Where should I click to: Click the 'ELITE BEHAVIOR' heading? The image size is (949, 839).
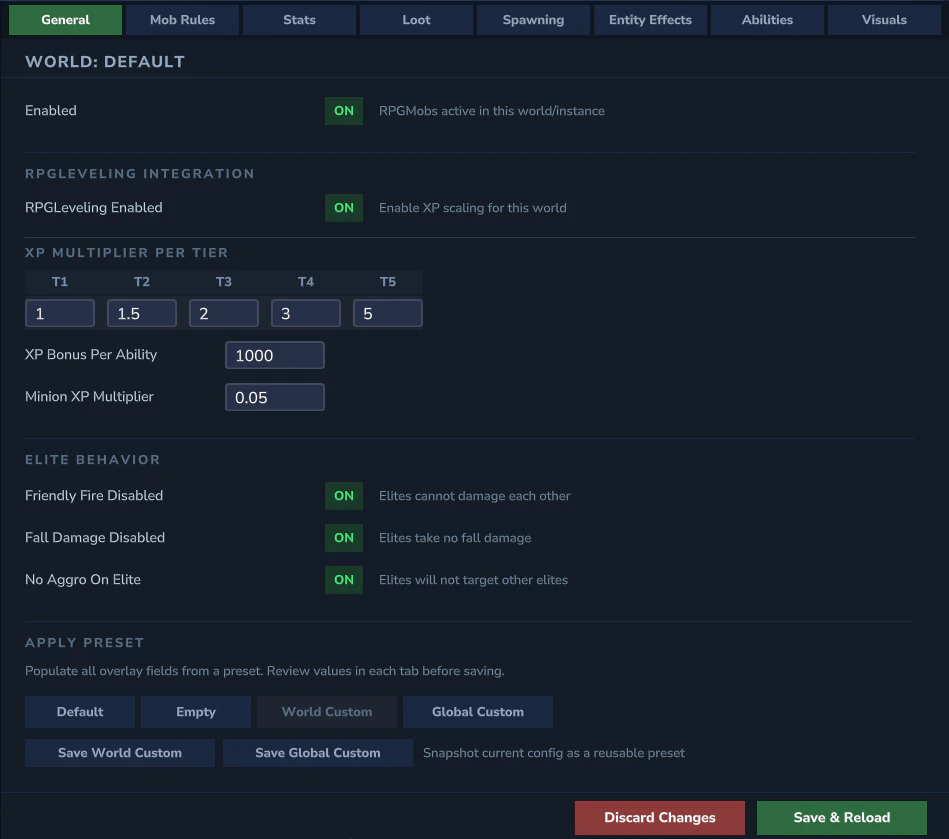[93, 460]
